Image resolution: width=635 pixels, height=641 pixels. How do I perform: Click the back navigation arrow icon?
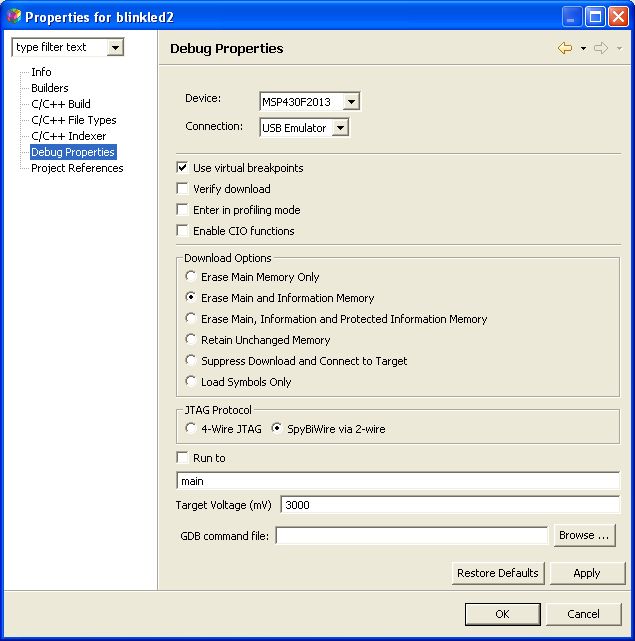pos(565,48)
